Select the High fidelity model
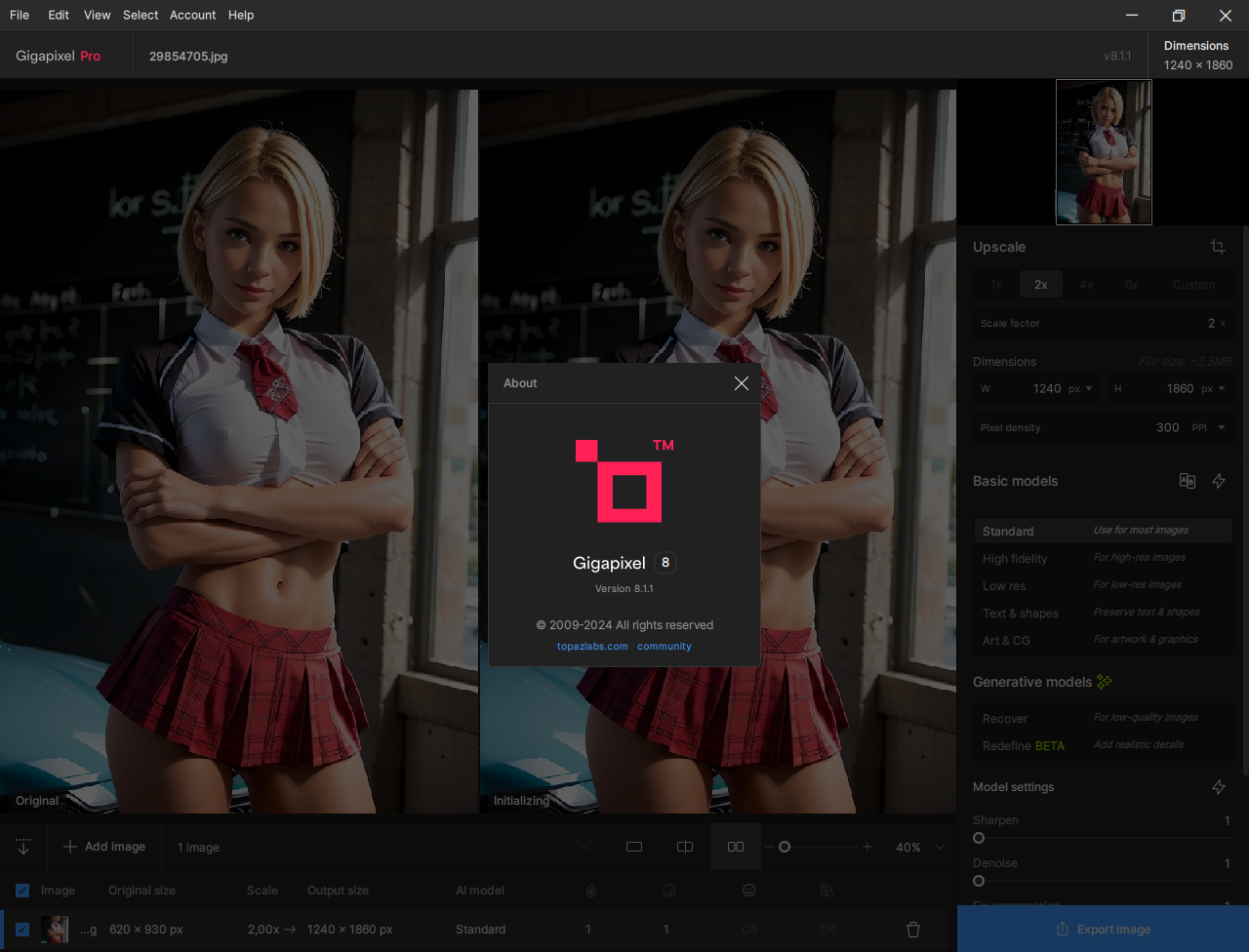Screen dimensions: 1249x952 (1103, 558)
